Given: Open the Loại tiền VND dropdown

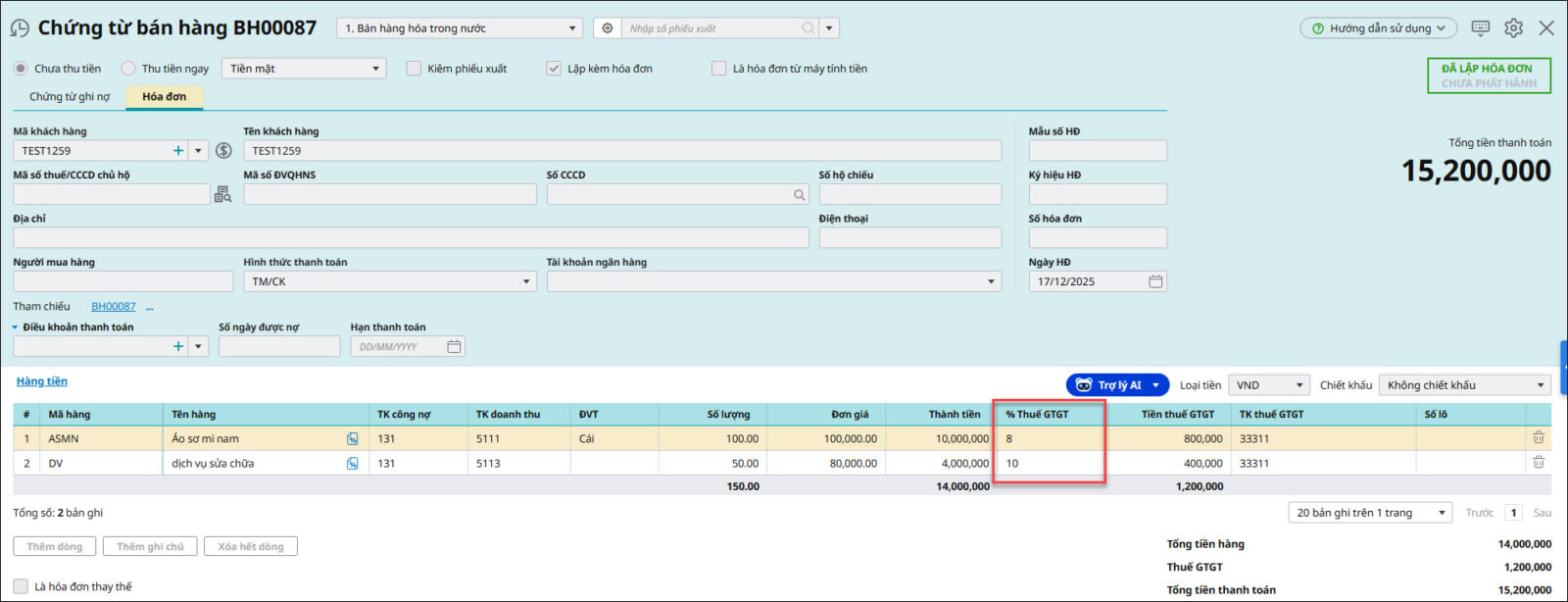Looking at the screenshot, I should pyautogui.click(x=1269, y=385).
